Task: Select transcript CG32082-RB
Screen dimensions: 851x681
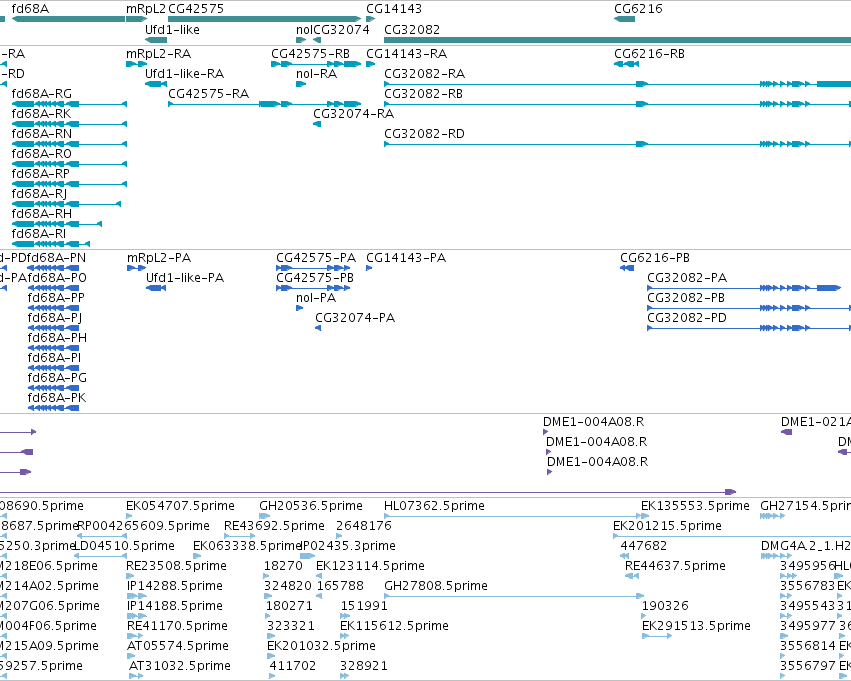Action: coord(618,104)
